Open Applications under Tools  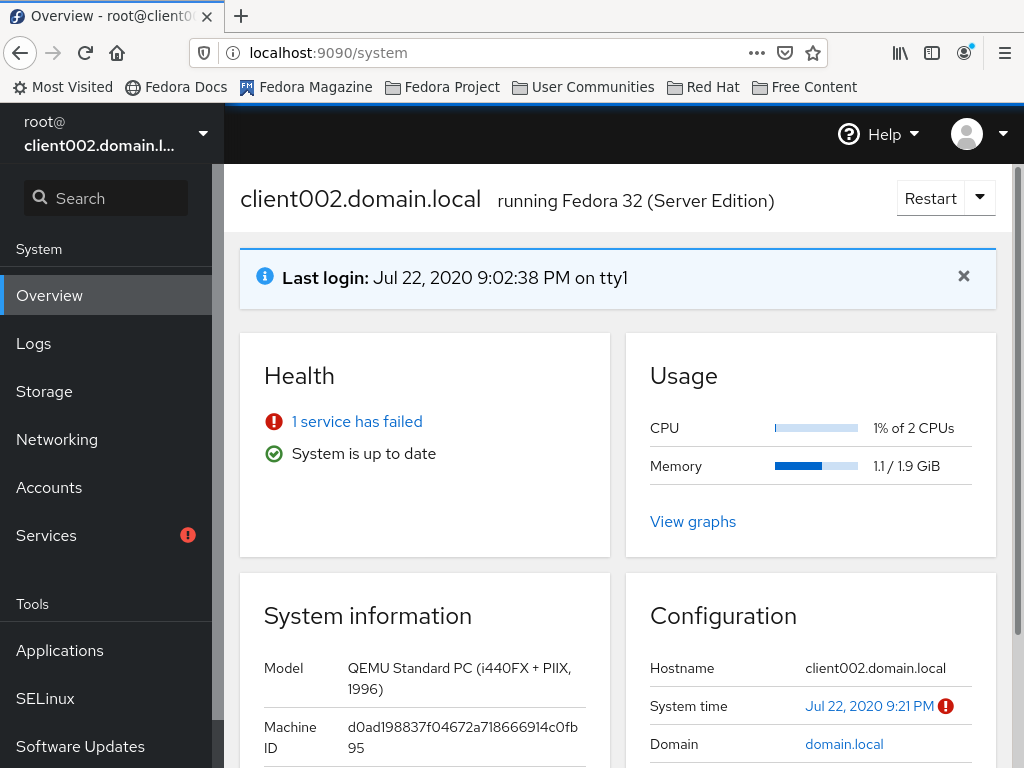pyautogui.click(x=106, y=650)
